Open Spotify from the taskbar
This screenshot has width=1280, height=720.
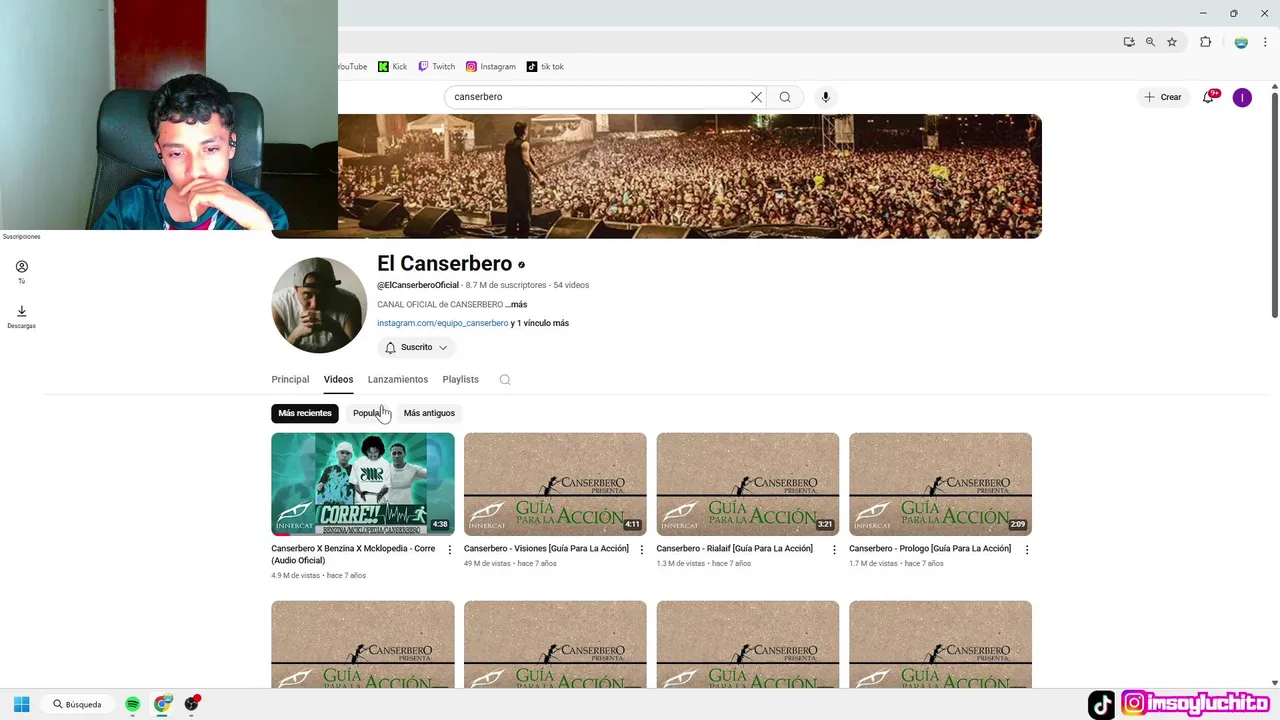(x=133, y=704)
